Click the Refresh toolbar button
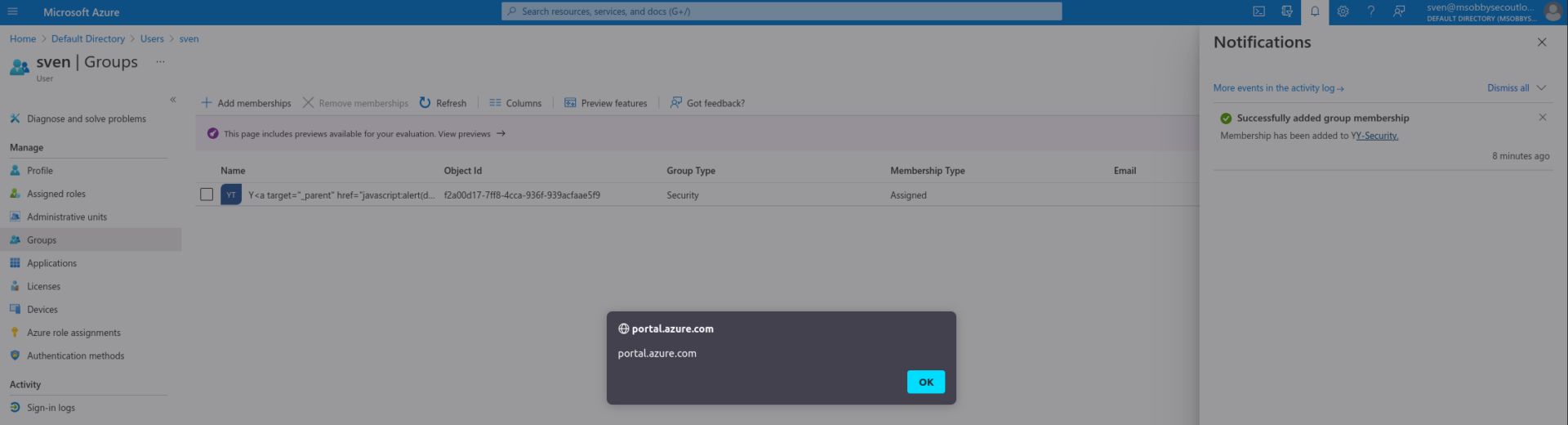Viewport: 1568px width, 425px height. click(443, 103)
